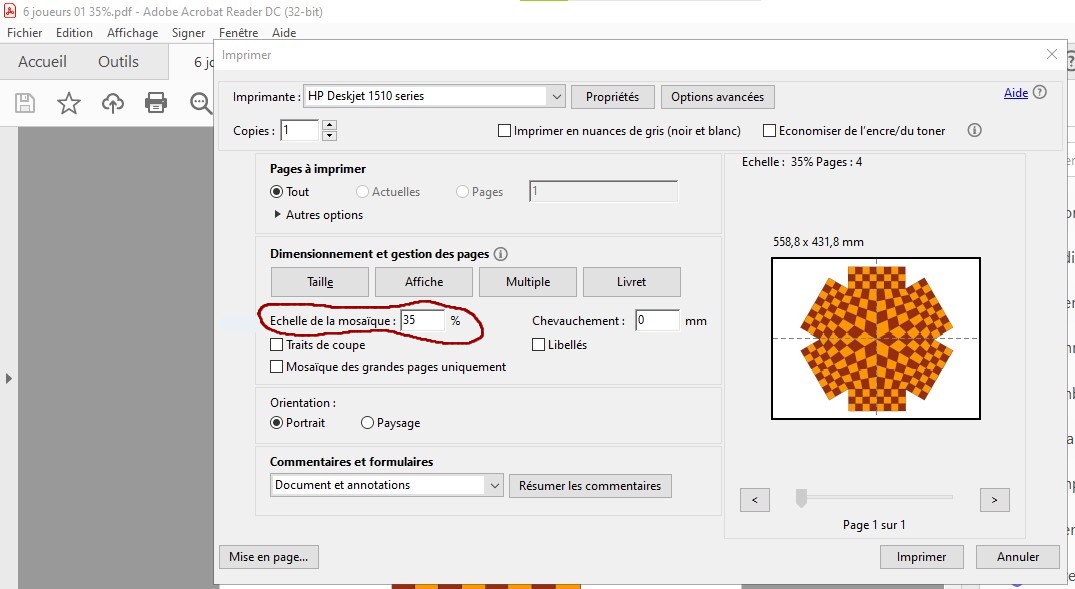The height and width of the screenshot is (589, 1075).
Task: Click next page arrow under preview
Action: 994,500
